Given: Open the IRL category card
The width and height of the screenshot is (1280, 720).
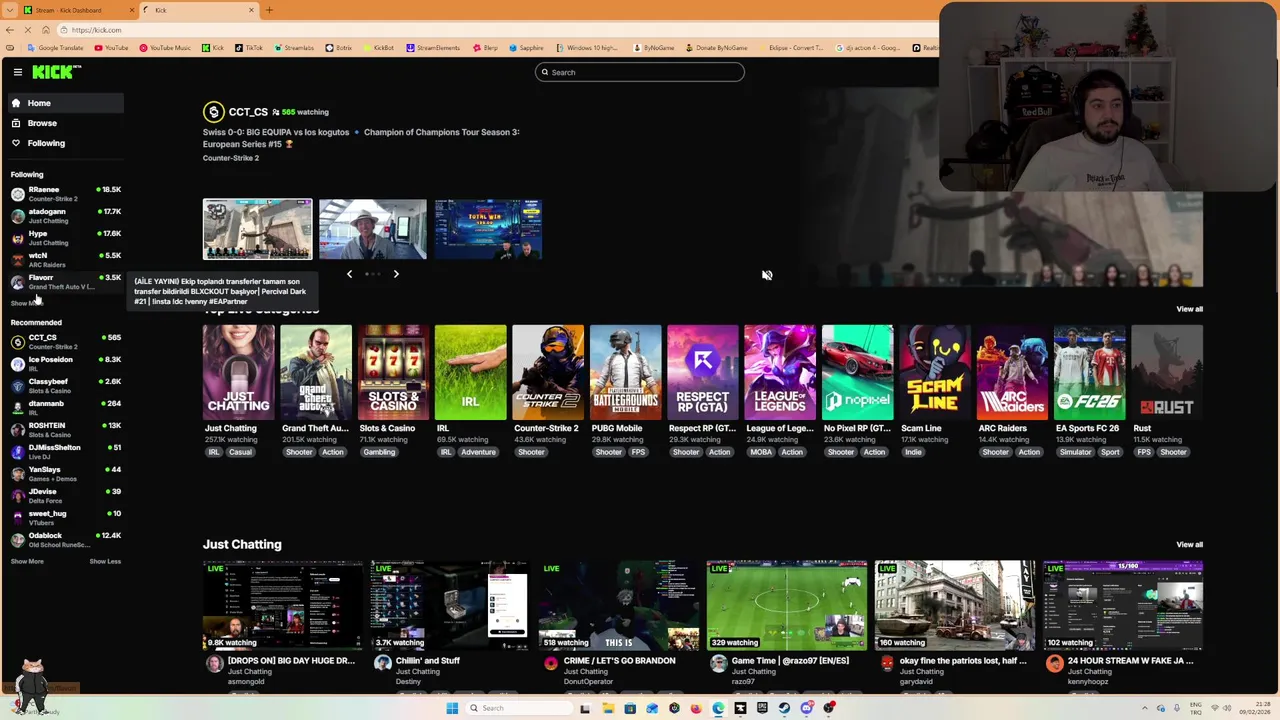Looking at the screenshot, I should [x=470, y=372].
